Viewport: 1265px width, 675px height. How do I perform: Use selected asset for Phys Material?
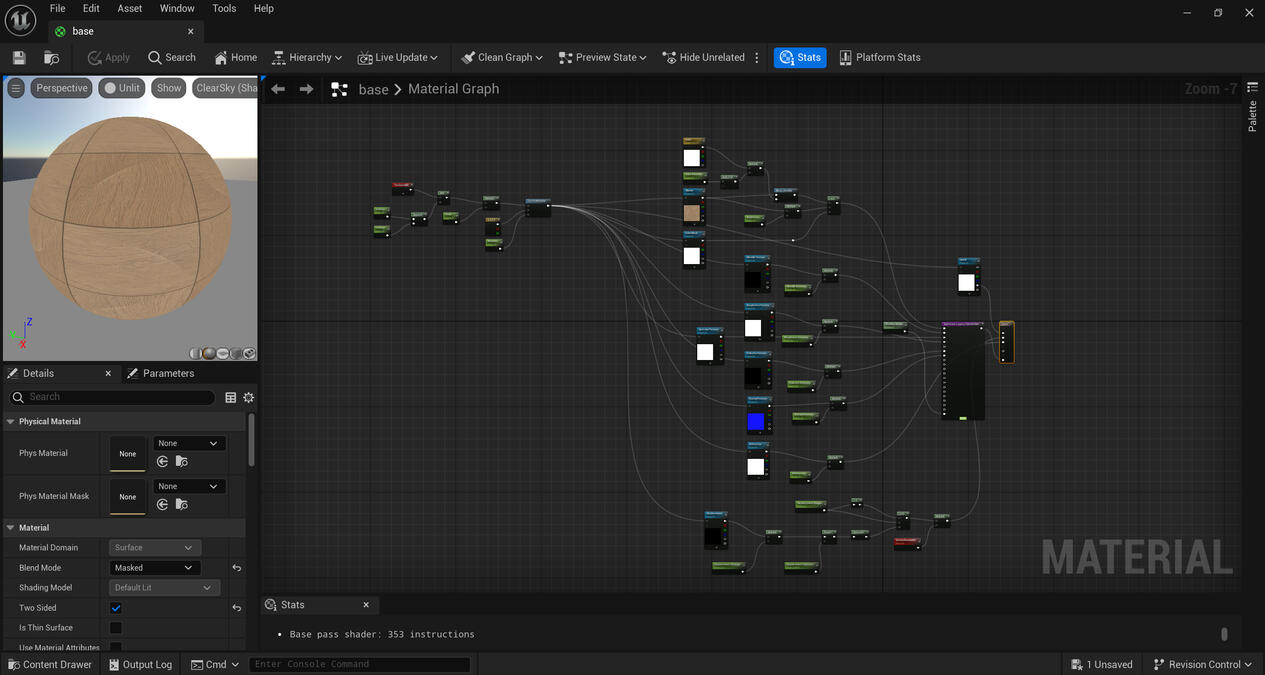point(162,461)
